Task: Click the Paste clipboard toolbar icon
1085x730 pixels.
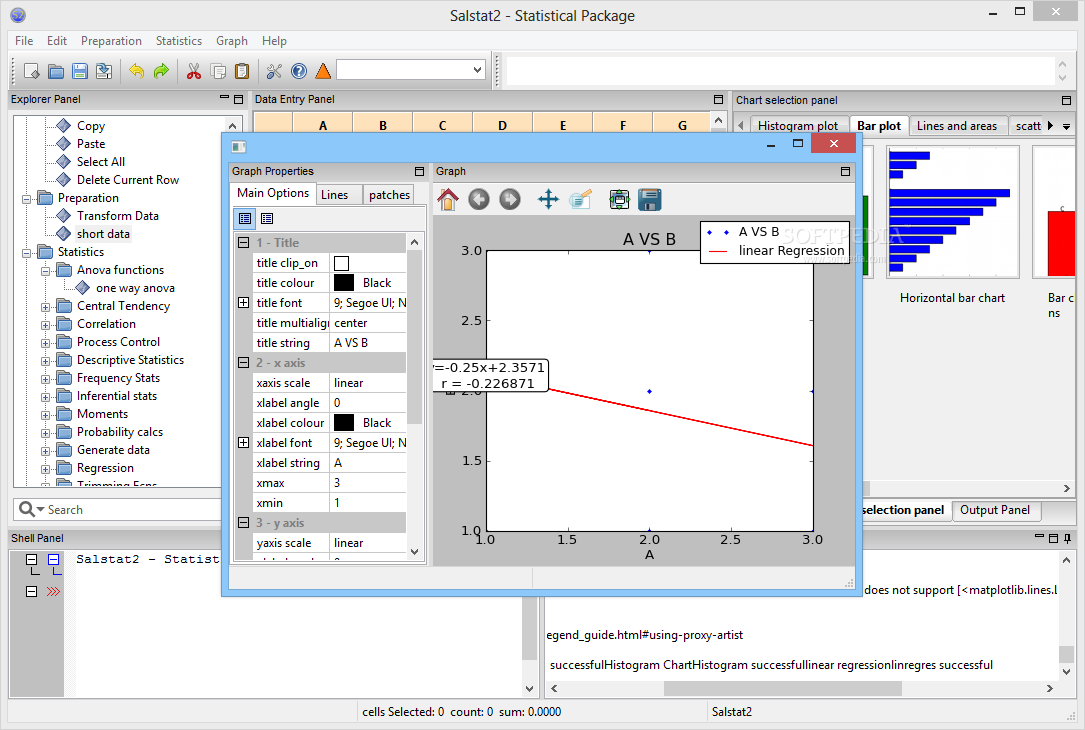Action: [x=241, y=71]
